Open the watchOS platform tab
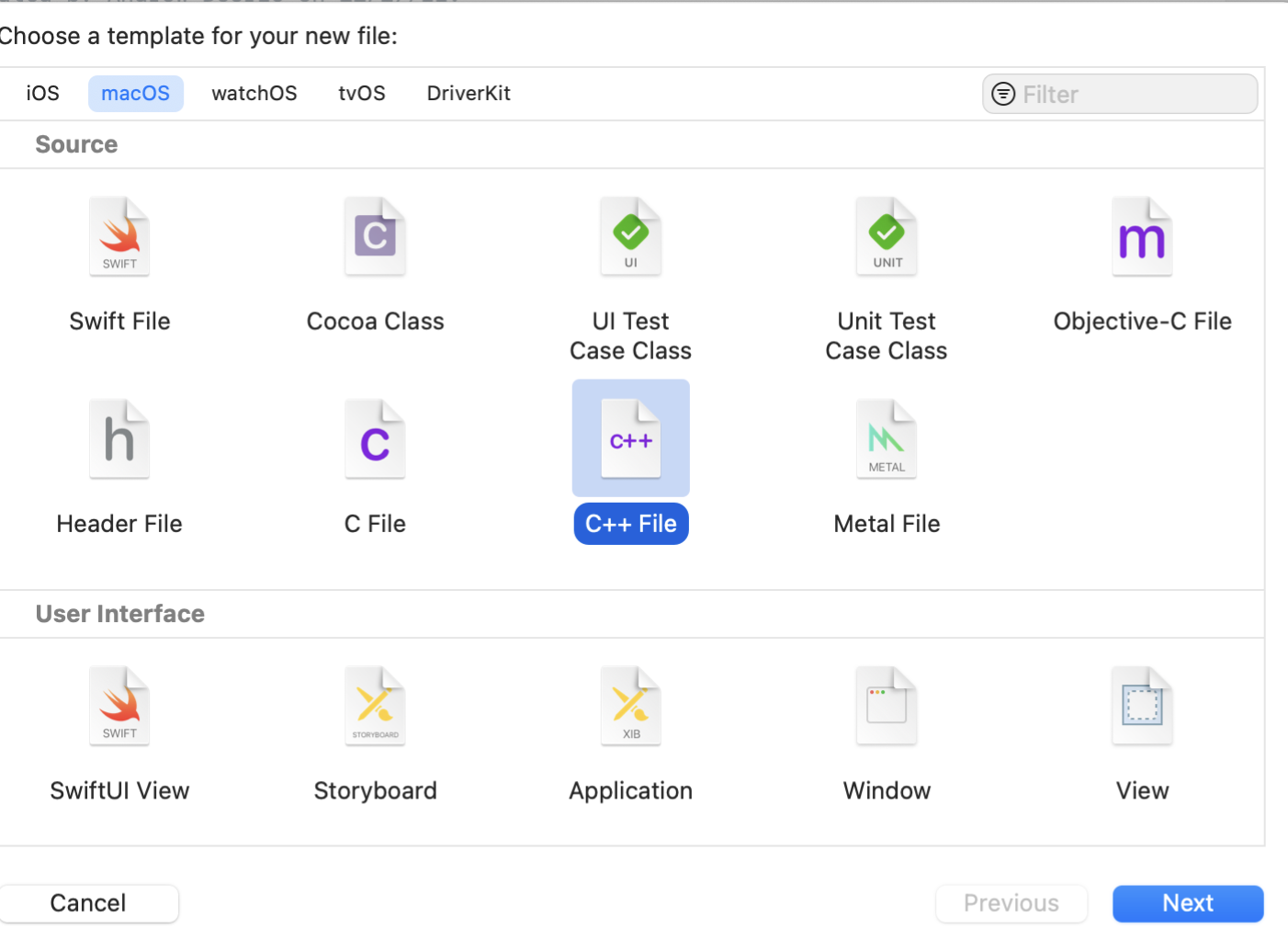Screen dimensions: 1288x941 click(254, 94)
